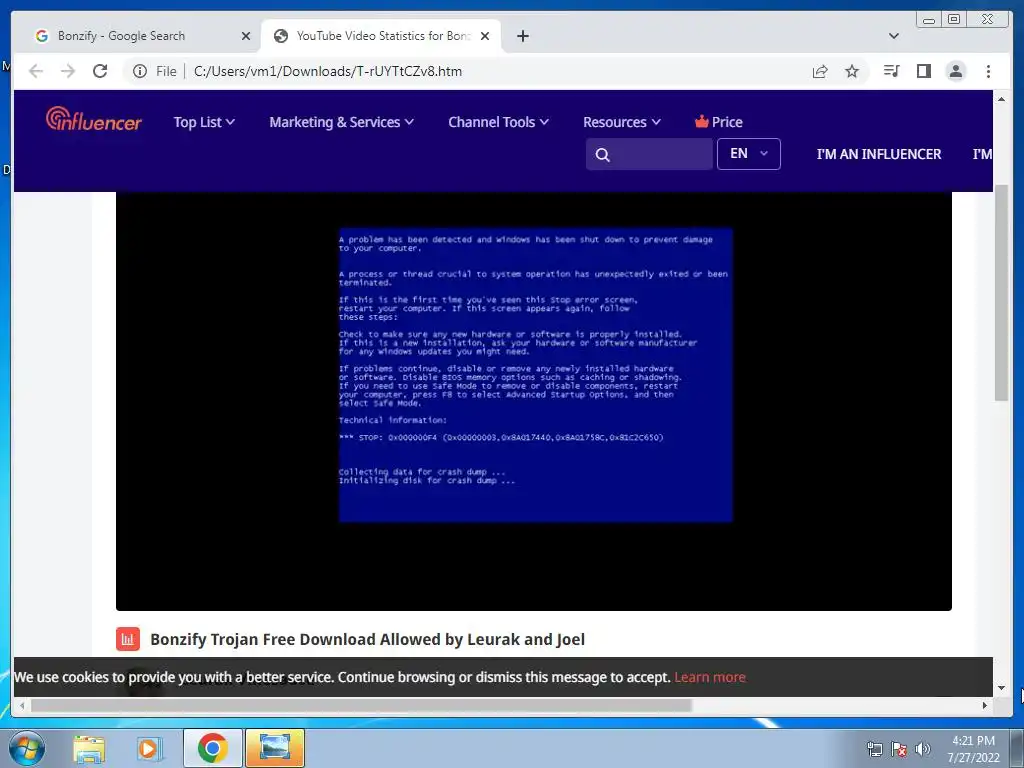Click horizontal scroll right arrow
The image size is (1024, 768).
[985, 705]
